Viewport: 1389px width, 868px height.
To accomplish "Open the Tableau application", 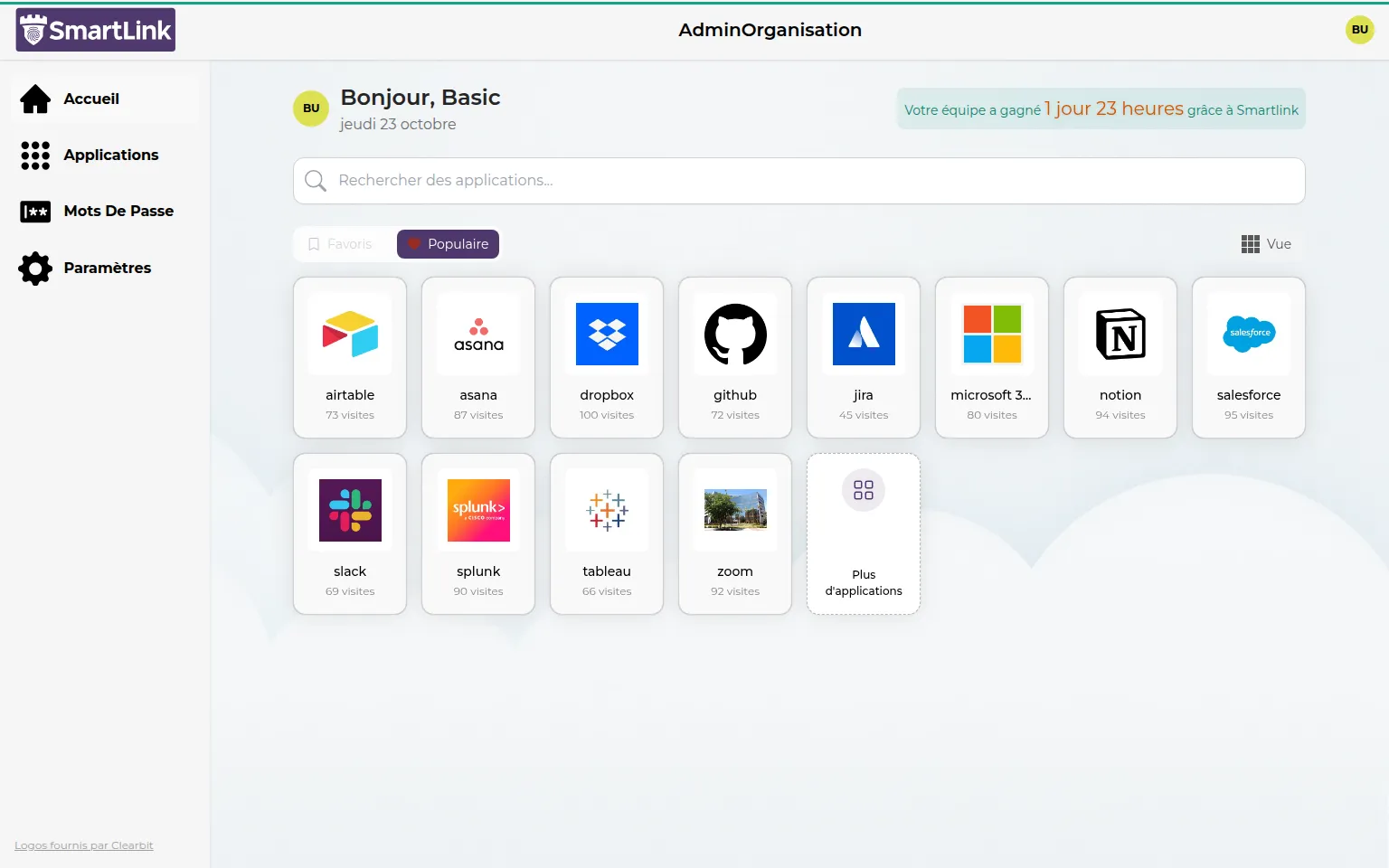I will tap(607, 533).
